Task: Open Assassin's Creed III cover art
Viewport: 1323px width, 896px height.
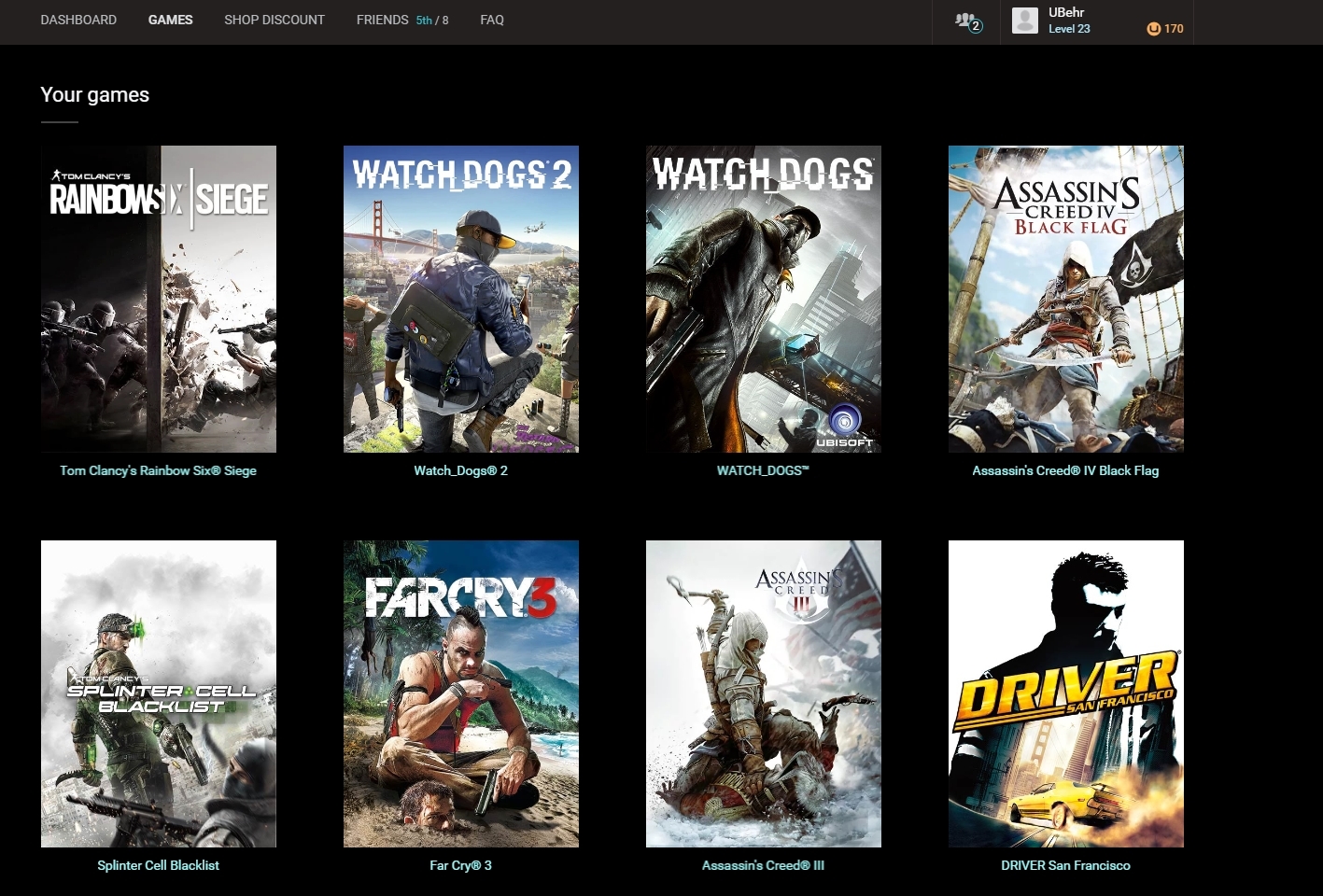Action: [764, 693]
